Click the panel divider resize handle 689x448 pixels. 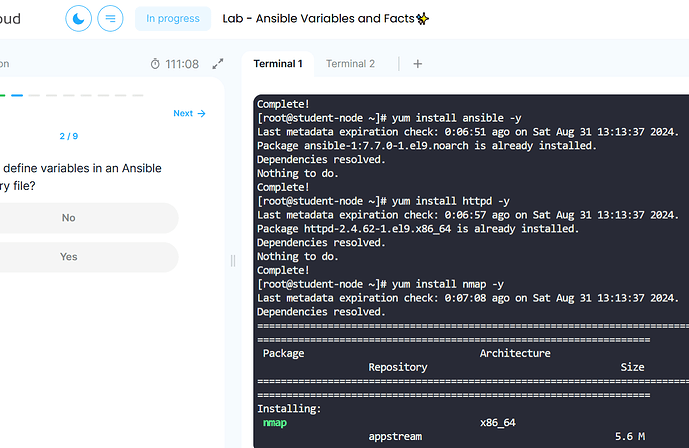coord(233,260)
